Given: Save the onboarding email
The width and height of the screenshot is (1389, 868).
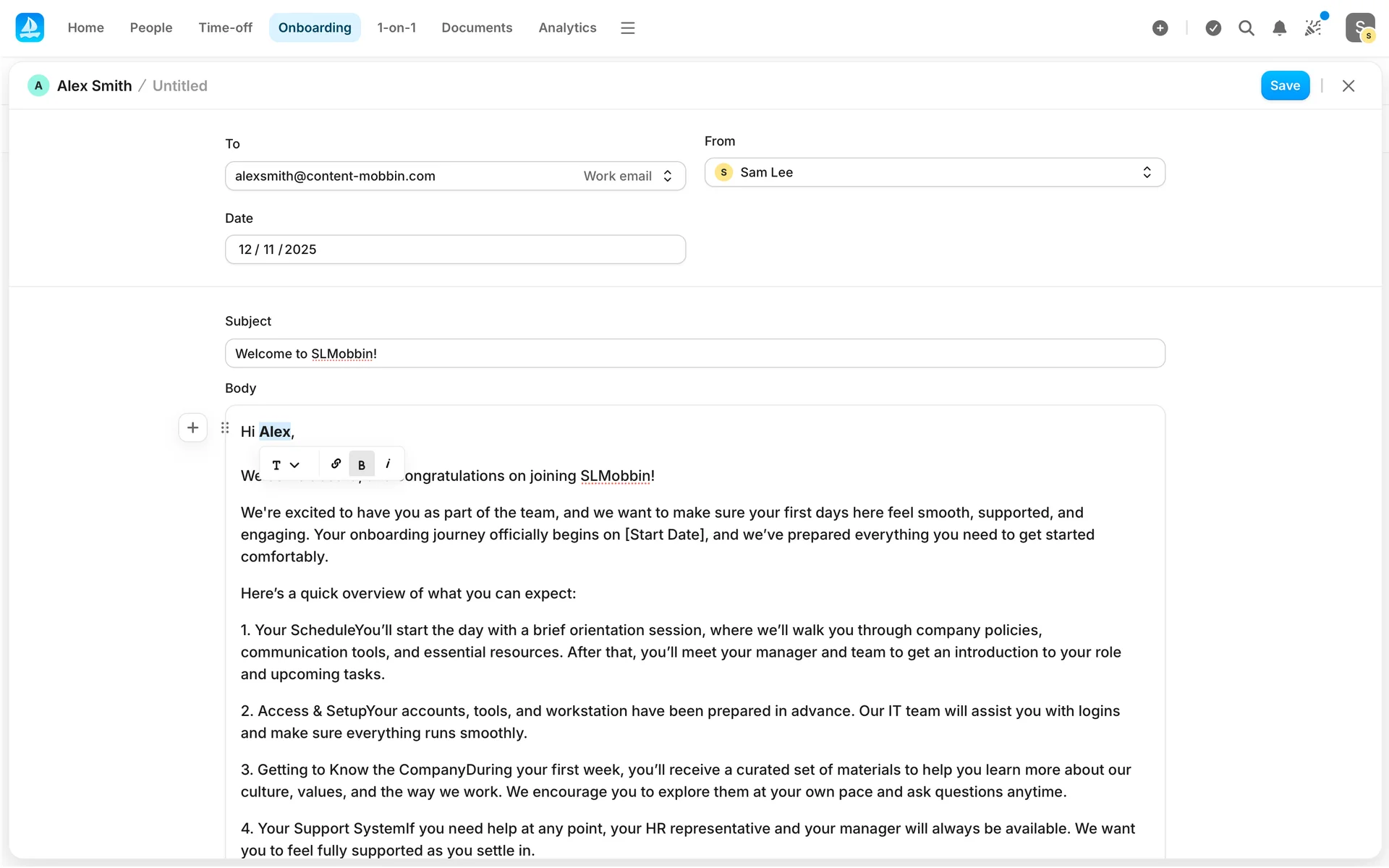Looking at the screenshot, I should (x=1284, y=85).
